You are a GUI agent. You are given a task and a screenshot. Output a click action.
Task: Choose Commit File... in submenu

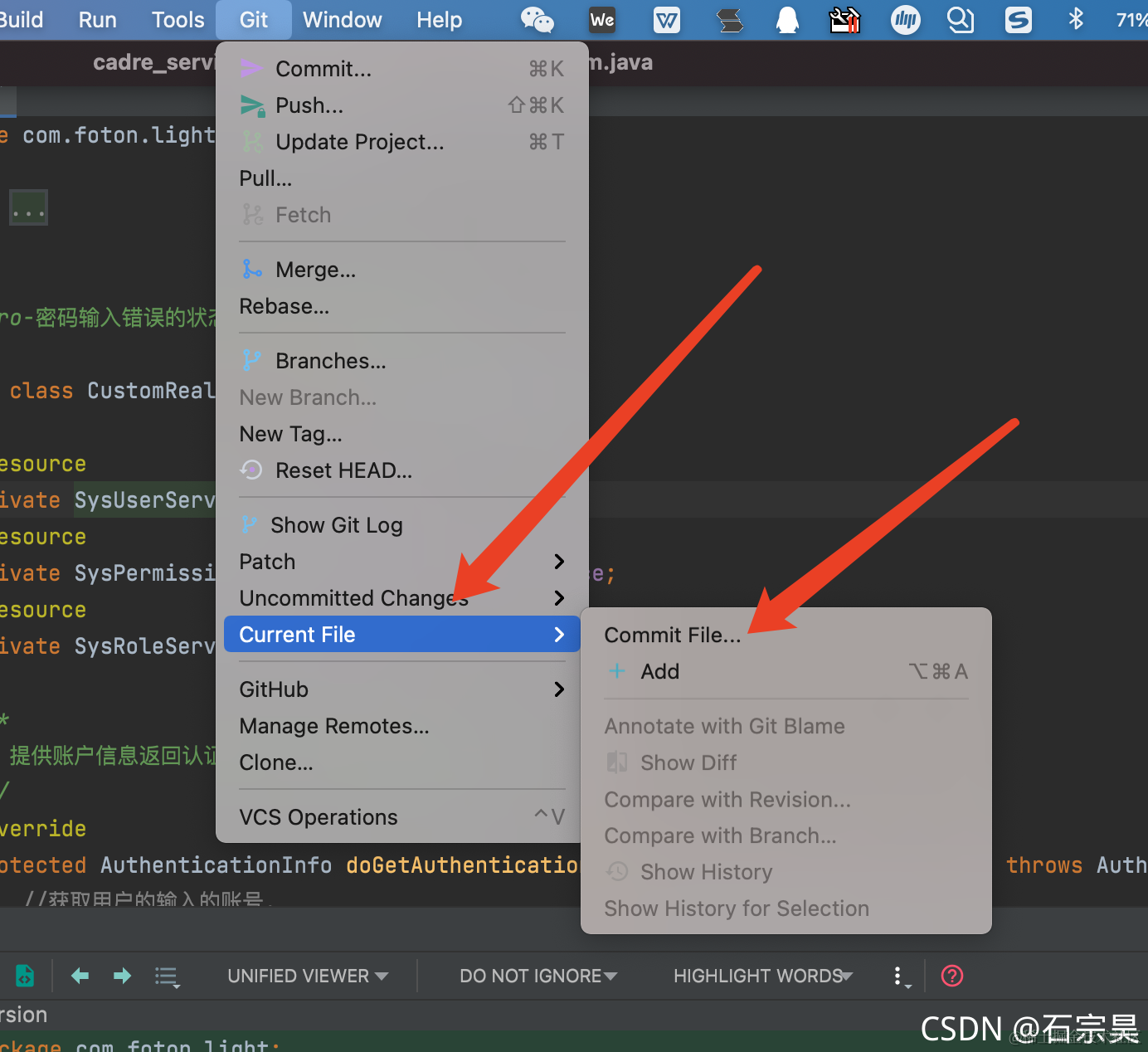click(x=786, y=635)
